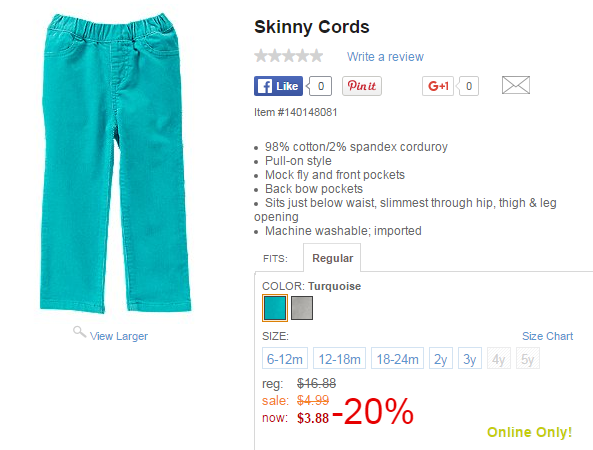The width and height of the screenshot is (593, 450).
Task: Click the magnifier icon beside View Larger
Action: point(79,332)
